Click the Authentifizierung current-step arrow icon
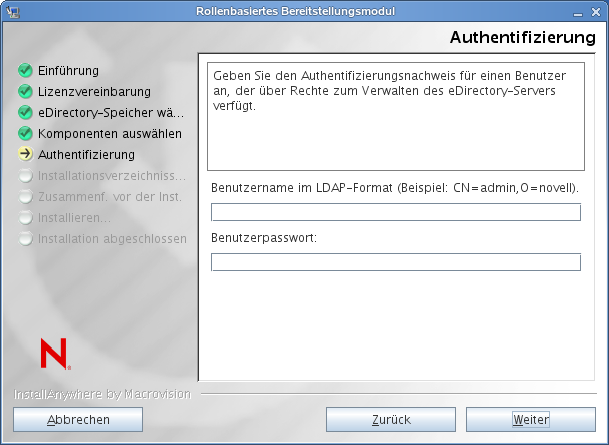The height and width of the screenshot is (445, 609). point(25,155)
